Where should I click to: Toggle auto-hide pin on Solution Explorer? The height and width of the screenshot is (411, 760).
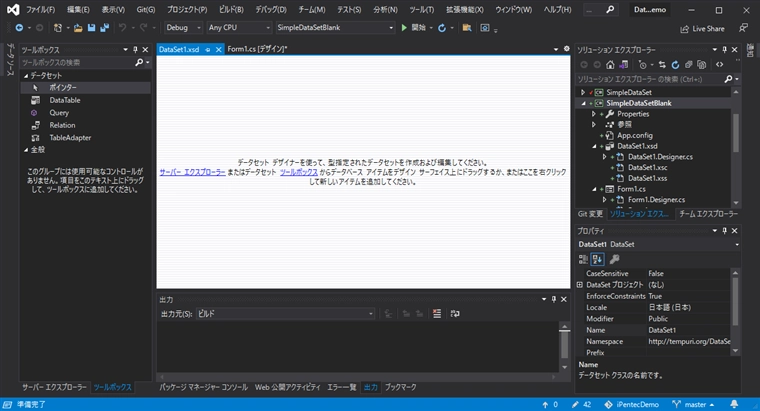pyautogui.click(x=725, y=49)
